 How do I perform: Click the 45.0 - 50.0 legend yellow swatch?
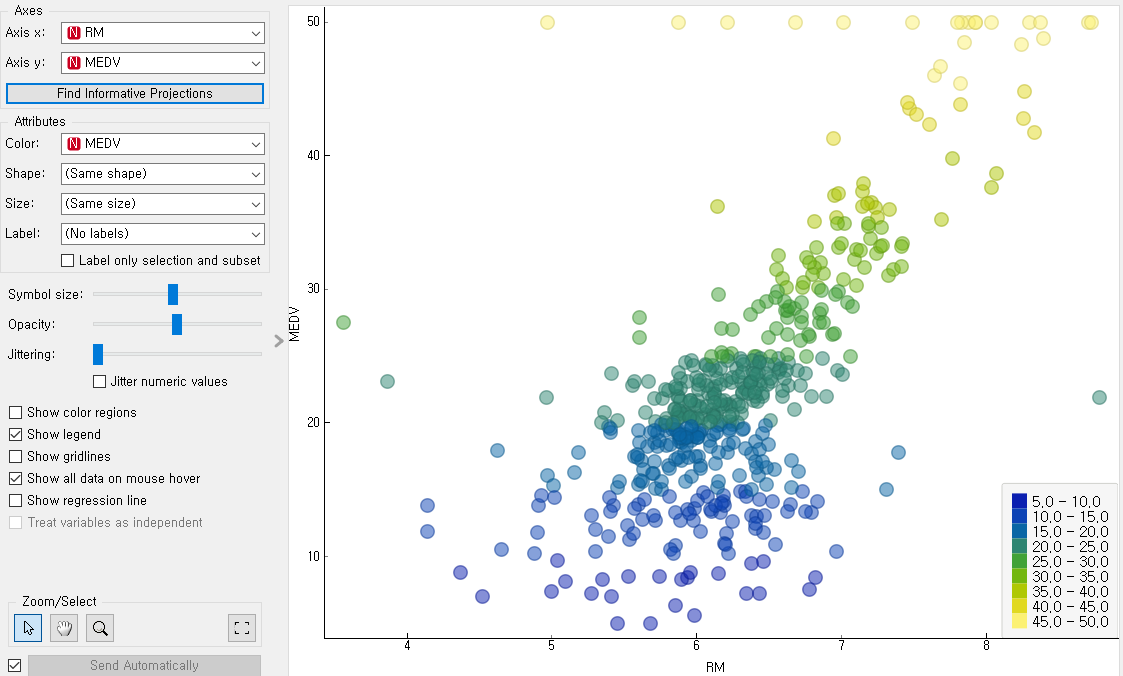coord(1019,621)
